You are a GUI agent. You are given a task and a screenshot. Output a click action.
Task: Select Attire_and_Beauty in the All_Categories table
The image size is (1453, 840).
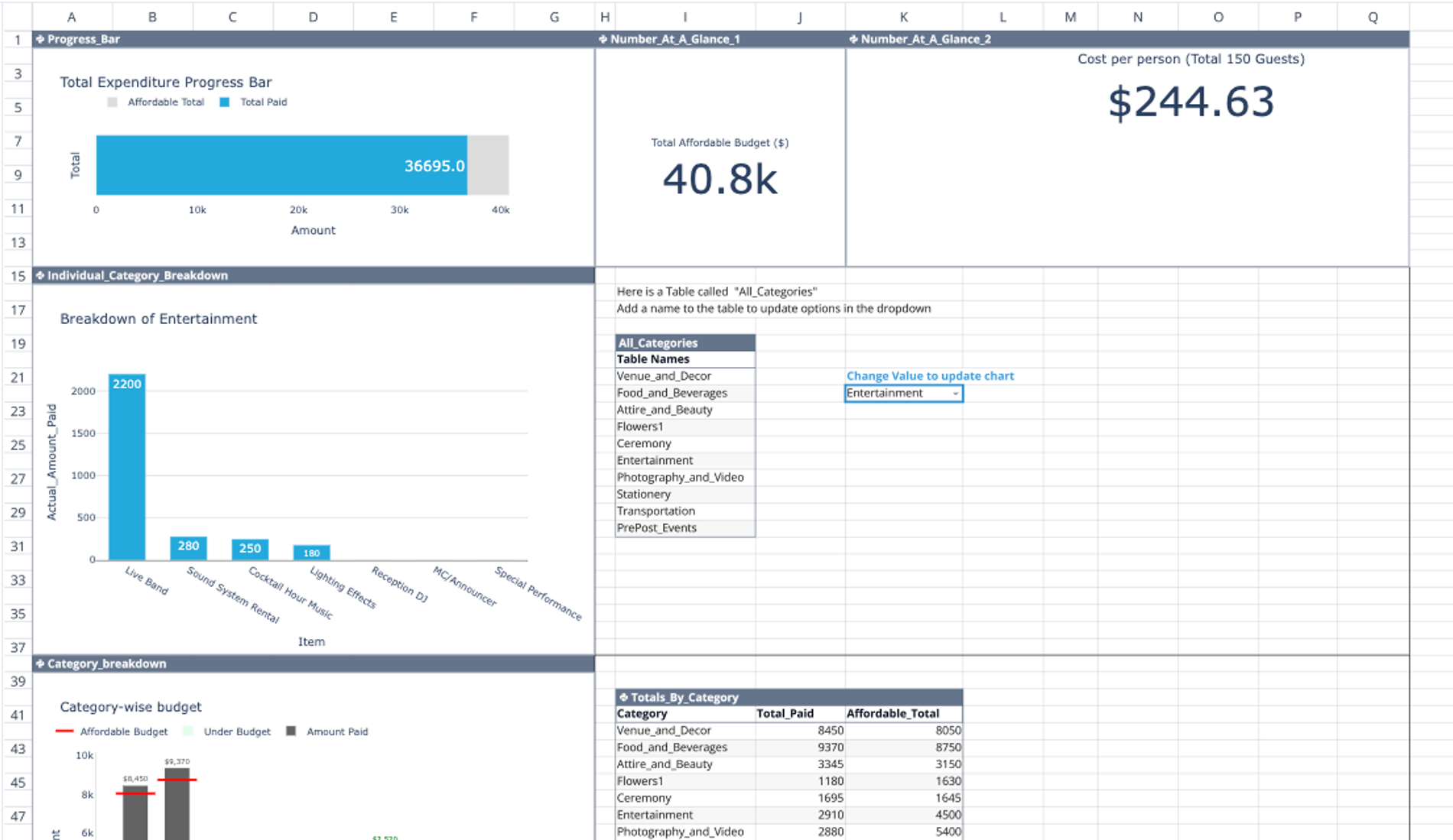coord(685,410)
